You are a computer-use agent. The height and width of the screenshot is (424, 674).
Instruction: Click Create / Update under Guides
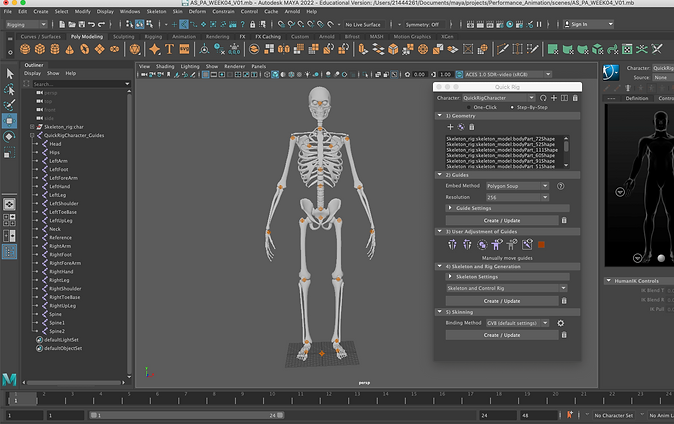coord(502,220)
